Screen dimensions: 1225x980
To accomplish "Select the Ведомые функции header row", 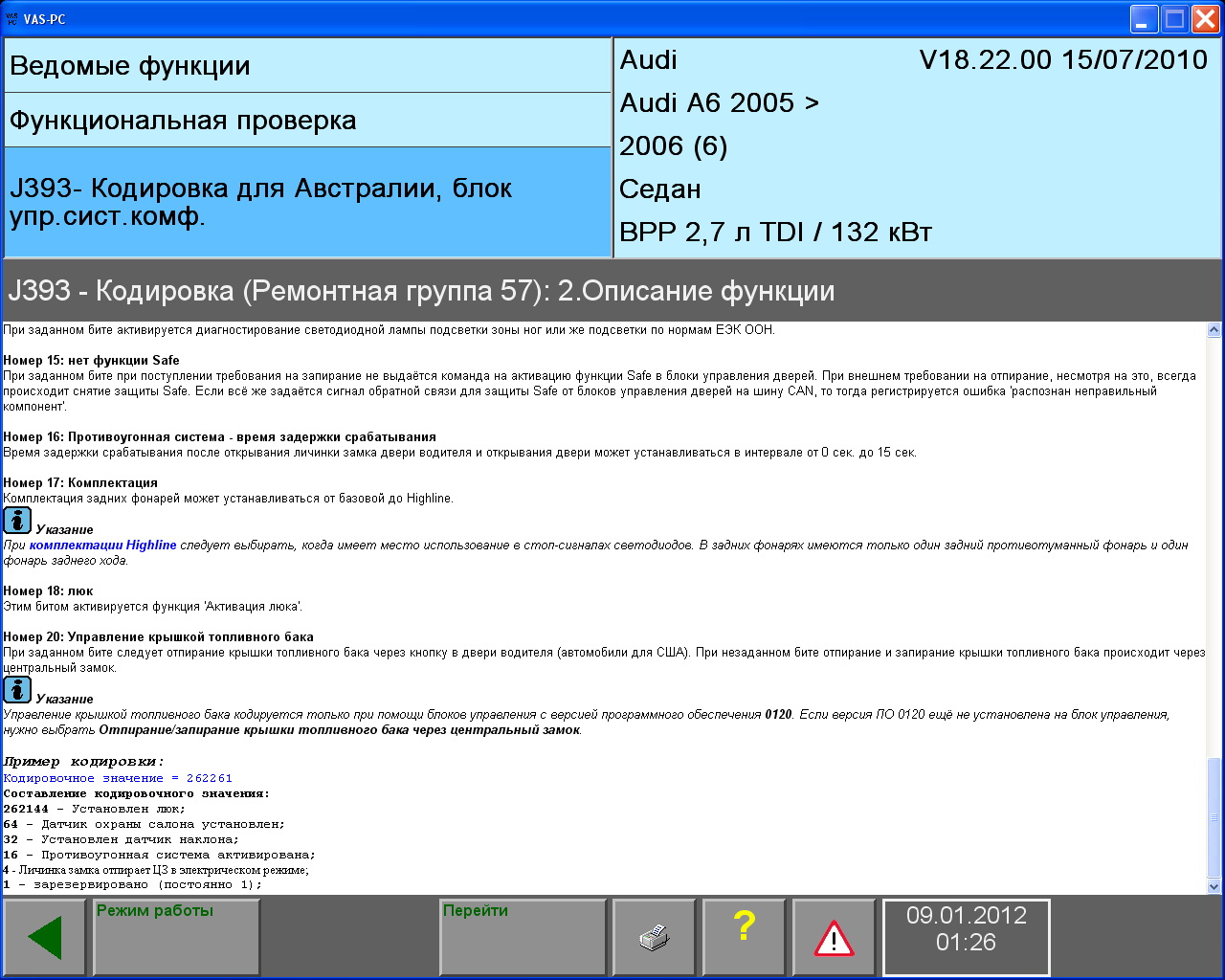I will coord(307,66).
